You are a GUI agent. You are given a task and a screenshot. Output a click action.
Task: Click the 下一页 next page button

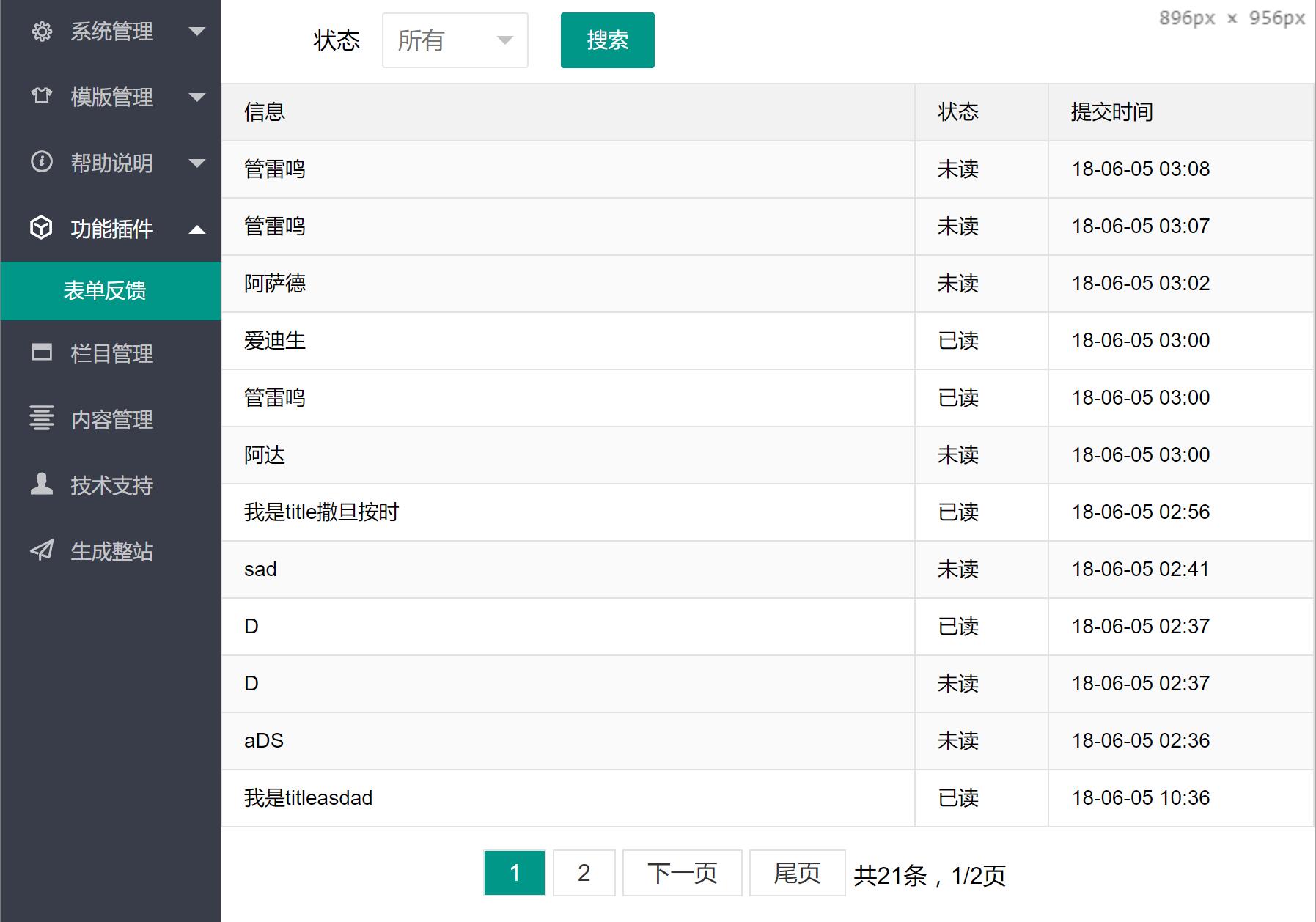click(683, 873)
